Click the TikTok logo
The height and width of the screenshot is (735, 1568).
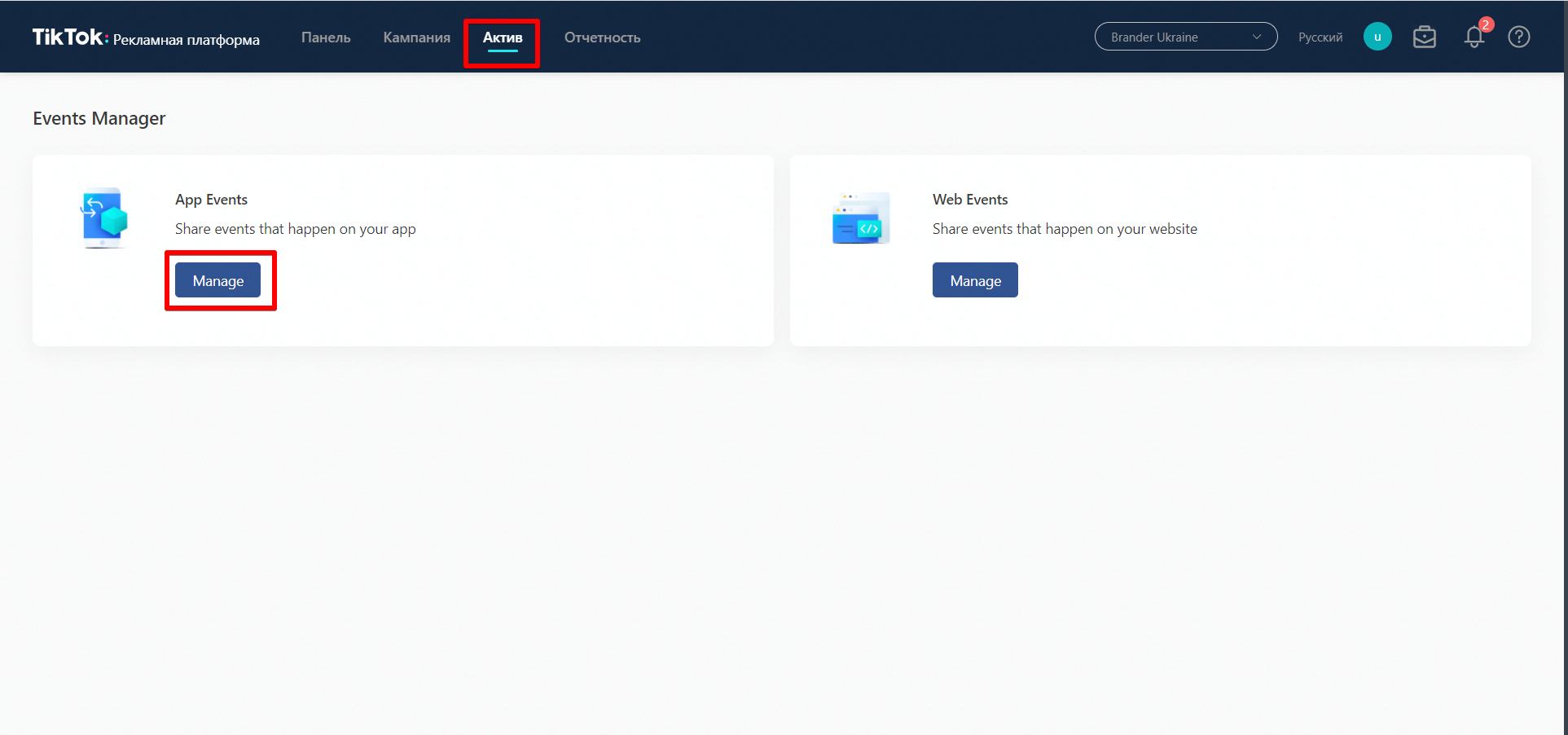(68, 37)
